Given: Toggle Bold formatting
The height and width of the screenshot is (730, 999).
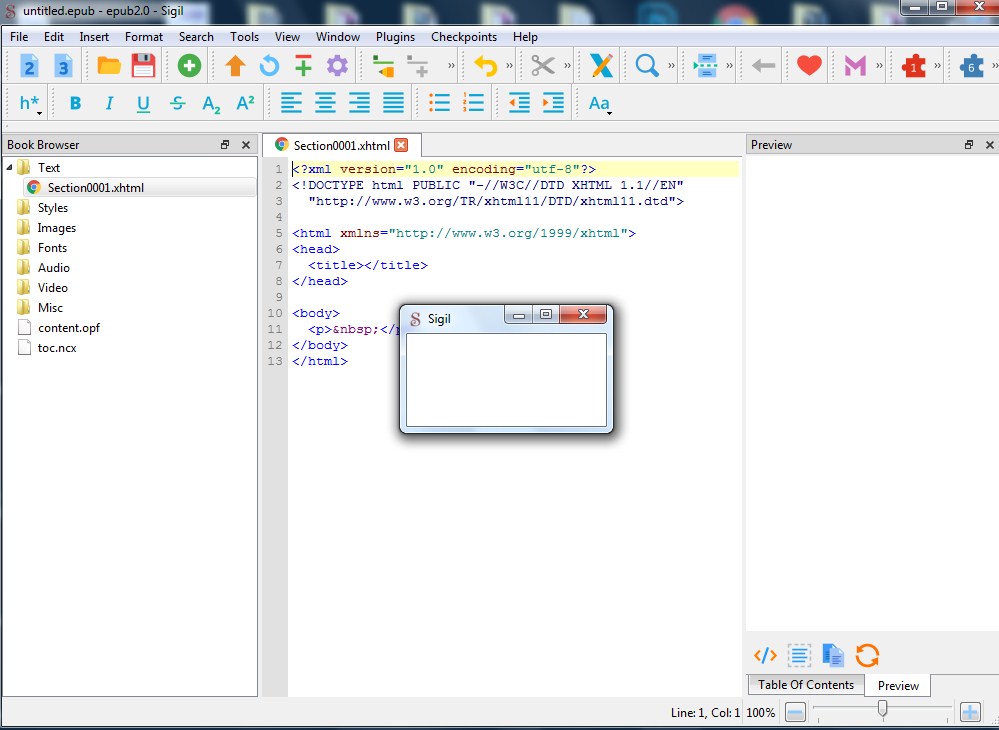Looking at the screenshot, I should [75, 103].
